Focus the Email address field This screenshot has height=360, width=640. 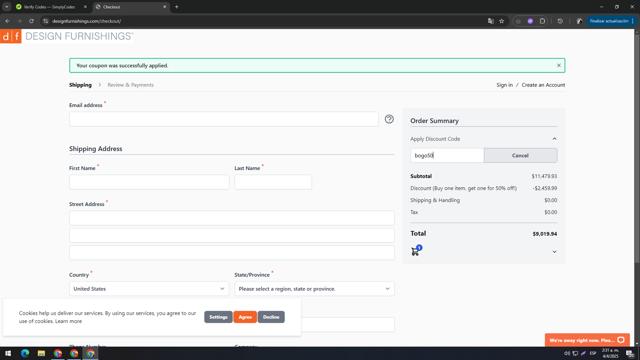pyautogui.click(x=224, y=119)
